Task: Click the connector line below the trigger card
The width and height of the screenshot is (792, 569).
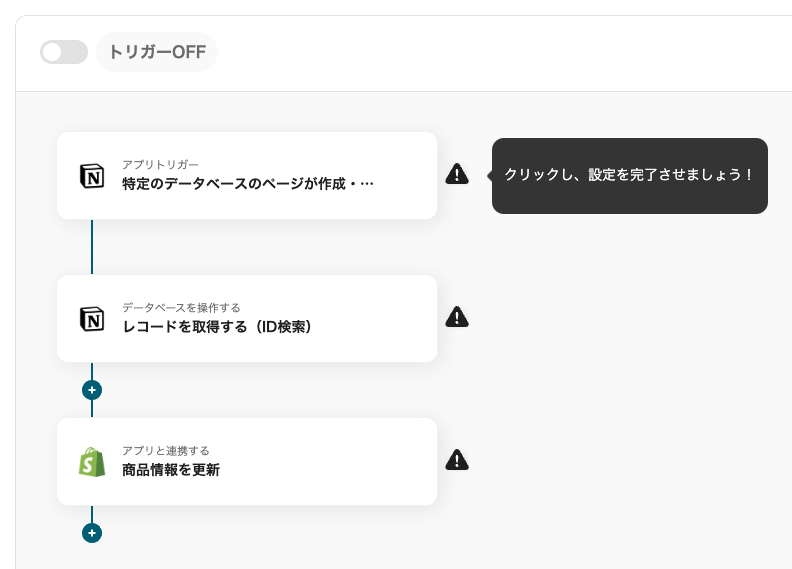Action: 92,246
